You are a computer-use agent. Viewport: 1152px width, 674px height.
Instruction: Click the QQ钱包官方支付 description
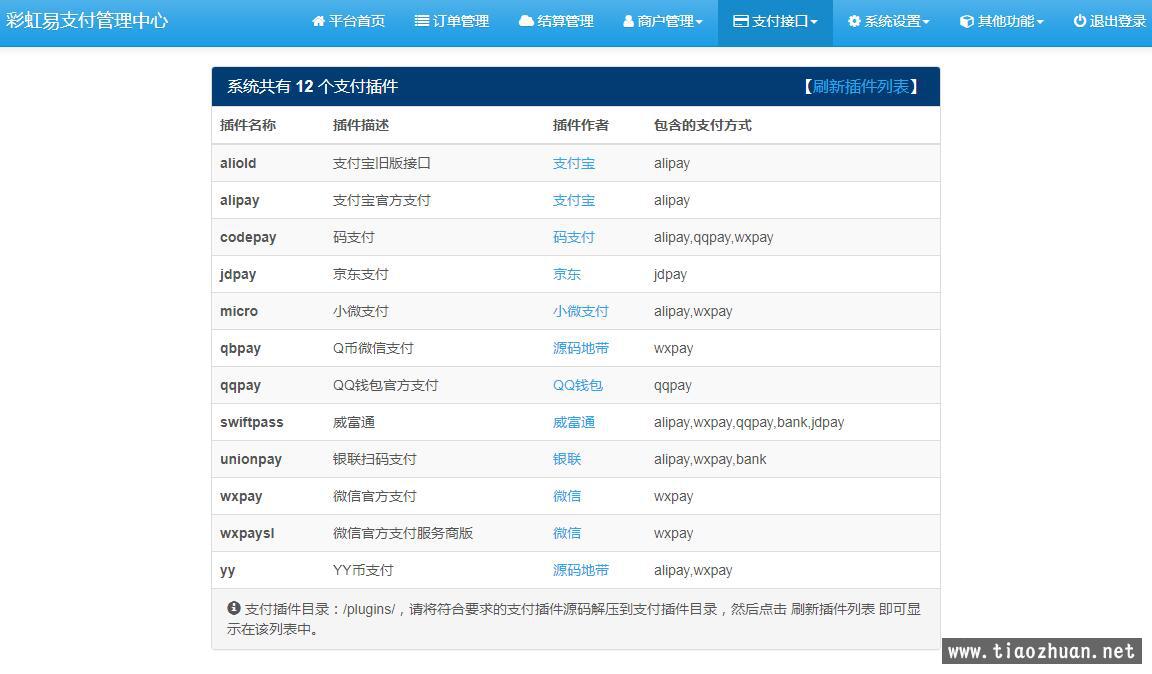(385, 385)
